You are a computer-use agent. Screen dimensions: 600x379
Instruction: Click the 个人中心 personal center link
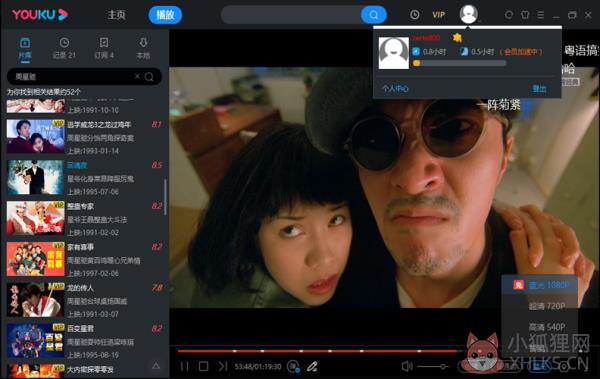click(395, 89)
